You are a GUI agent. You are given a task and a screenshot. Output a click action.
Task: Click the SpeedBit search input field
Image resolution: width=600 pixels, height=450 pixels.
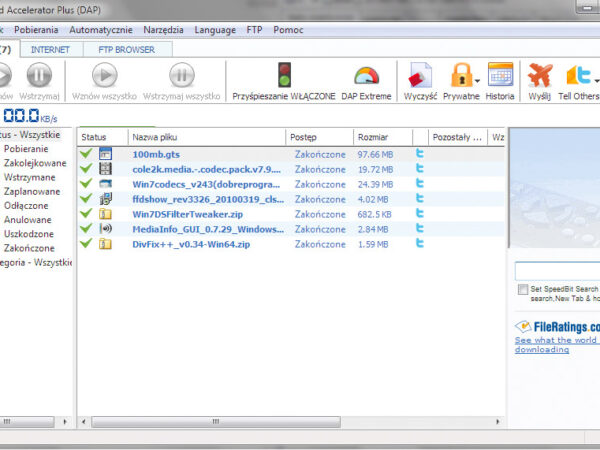tap(557, 271)
